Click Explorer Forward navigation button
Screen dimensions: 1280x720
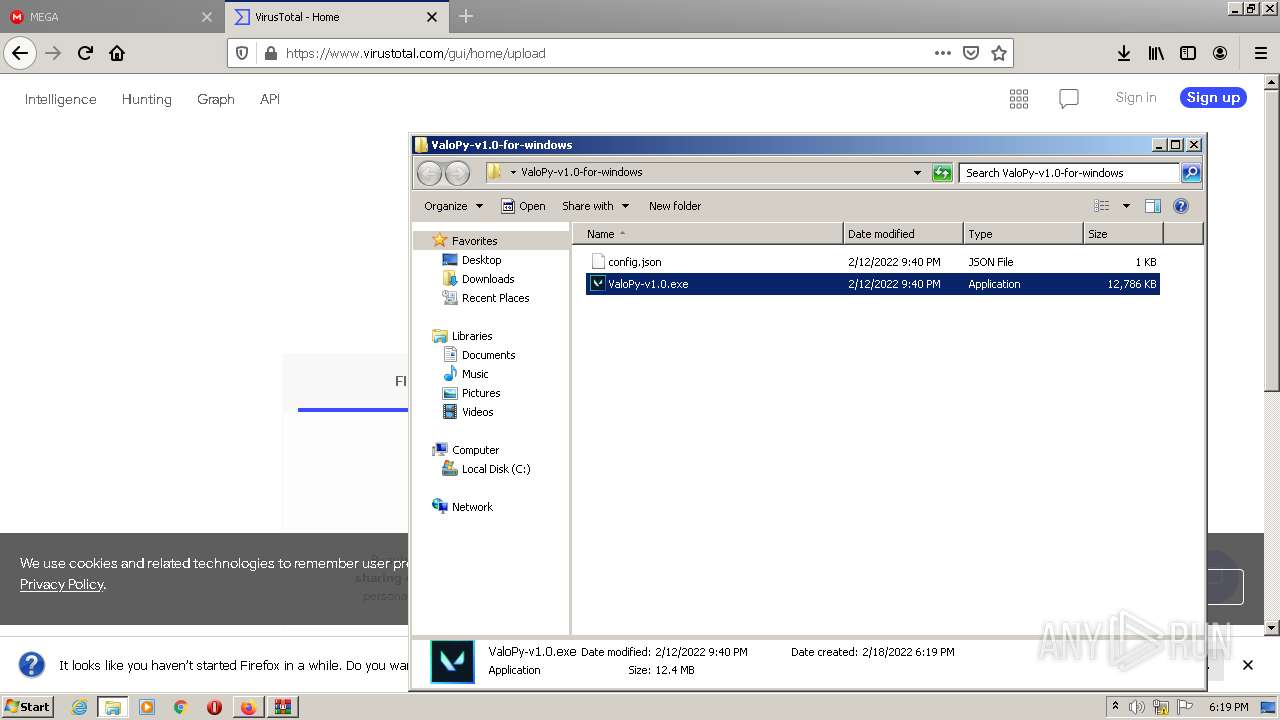click(457, 173)
